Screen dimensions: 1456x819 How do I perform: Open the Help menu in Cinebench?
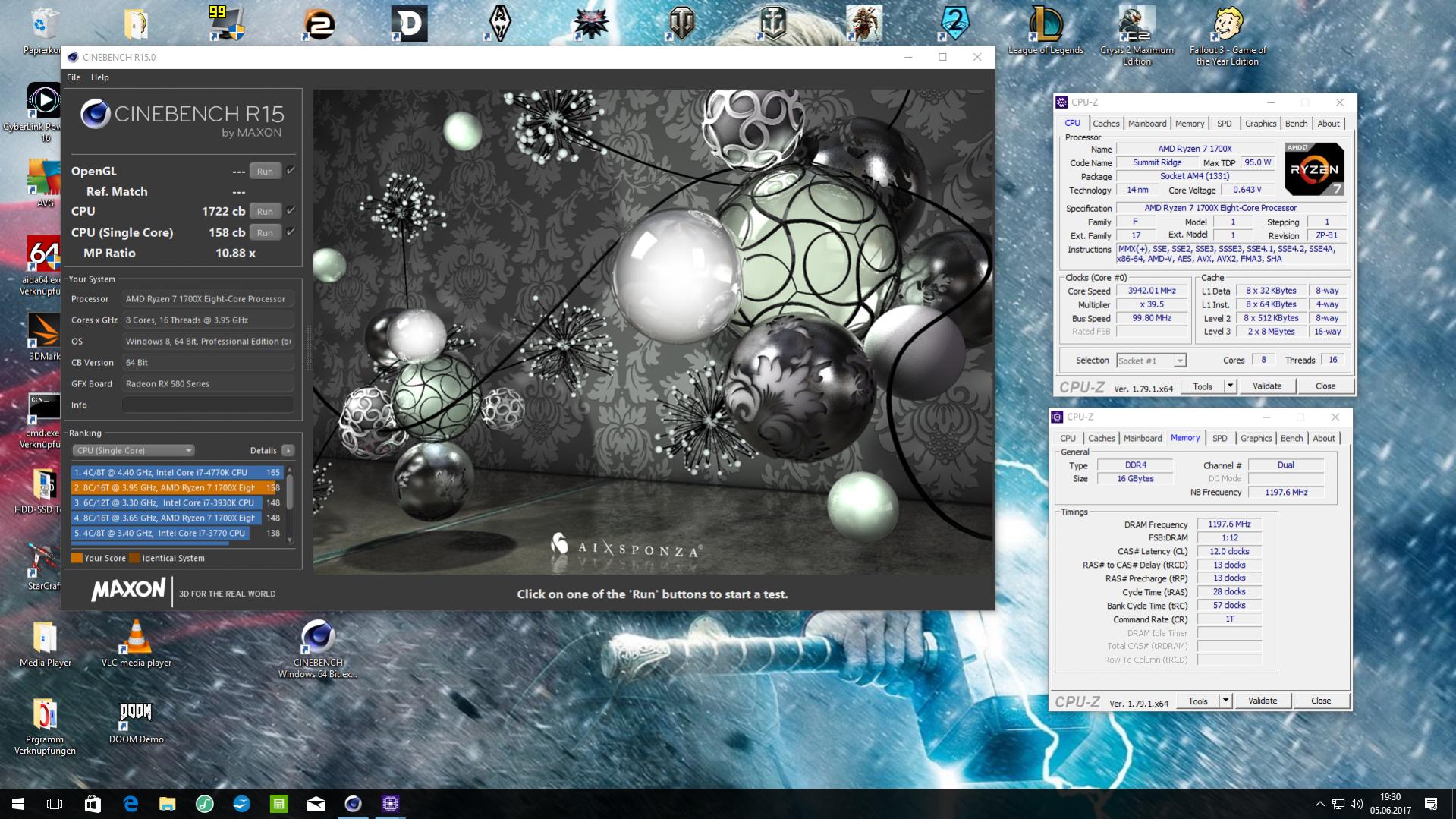point(100,77)
